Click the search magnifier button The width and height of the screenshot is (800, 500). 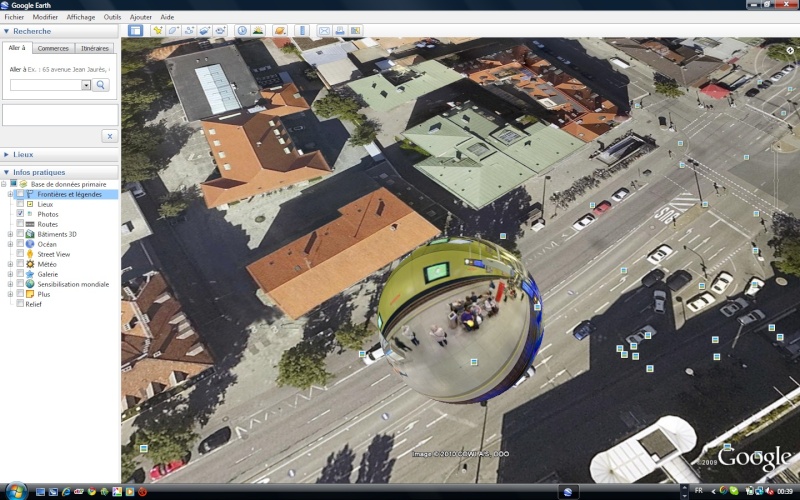click(x=101, y=85)
